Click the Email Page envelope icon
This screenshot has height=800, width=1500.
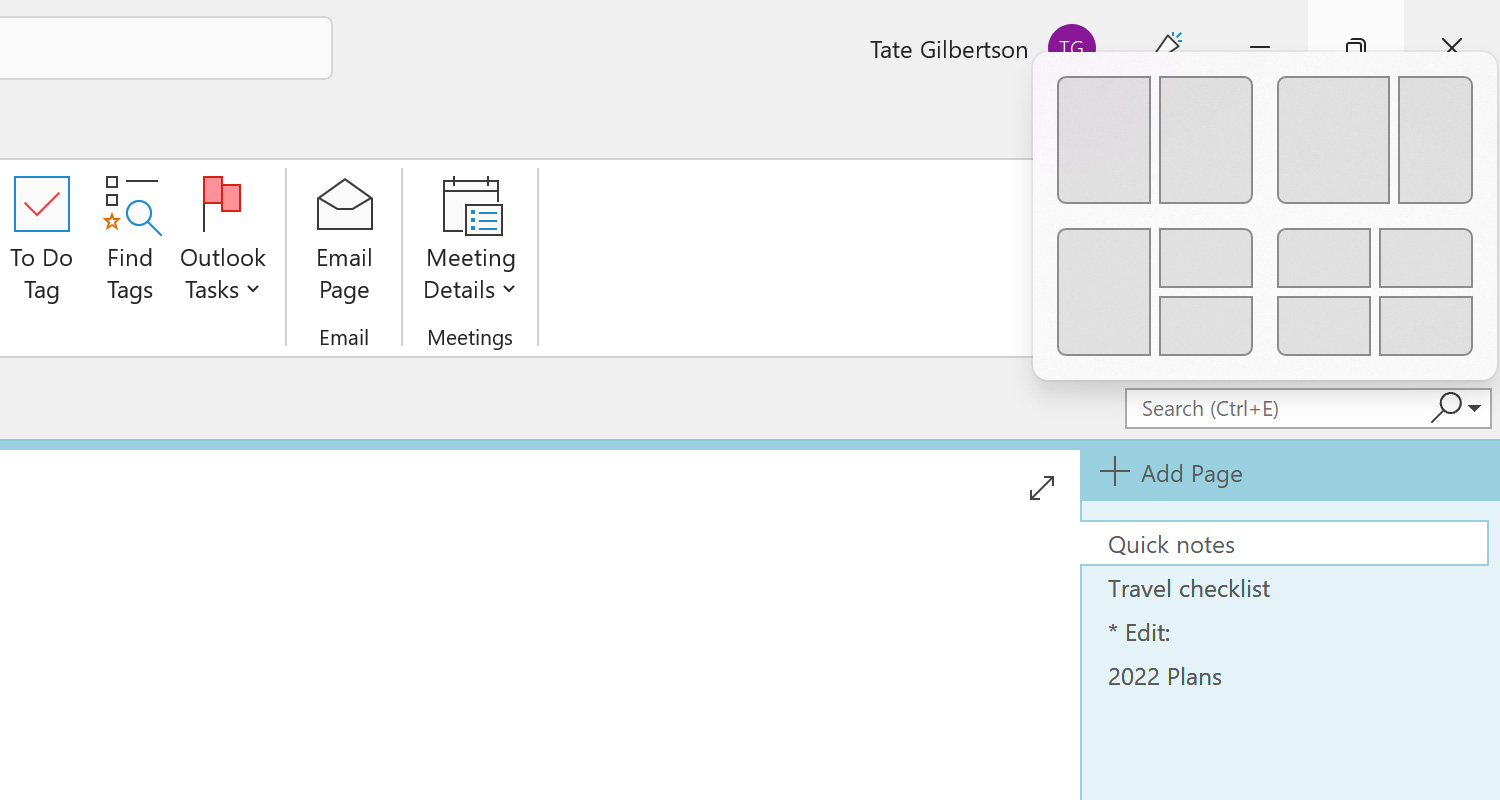(343, 204)
